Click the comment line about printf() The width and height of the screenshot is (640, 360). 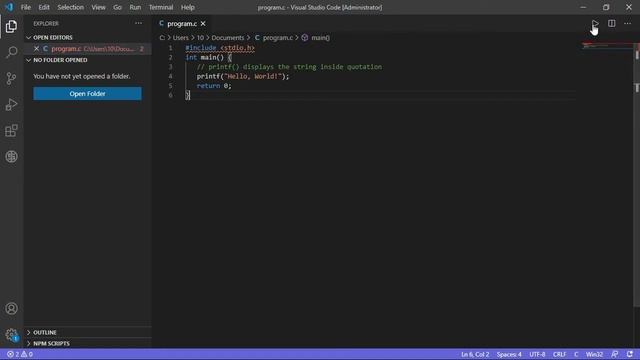(x=289, y=67)
